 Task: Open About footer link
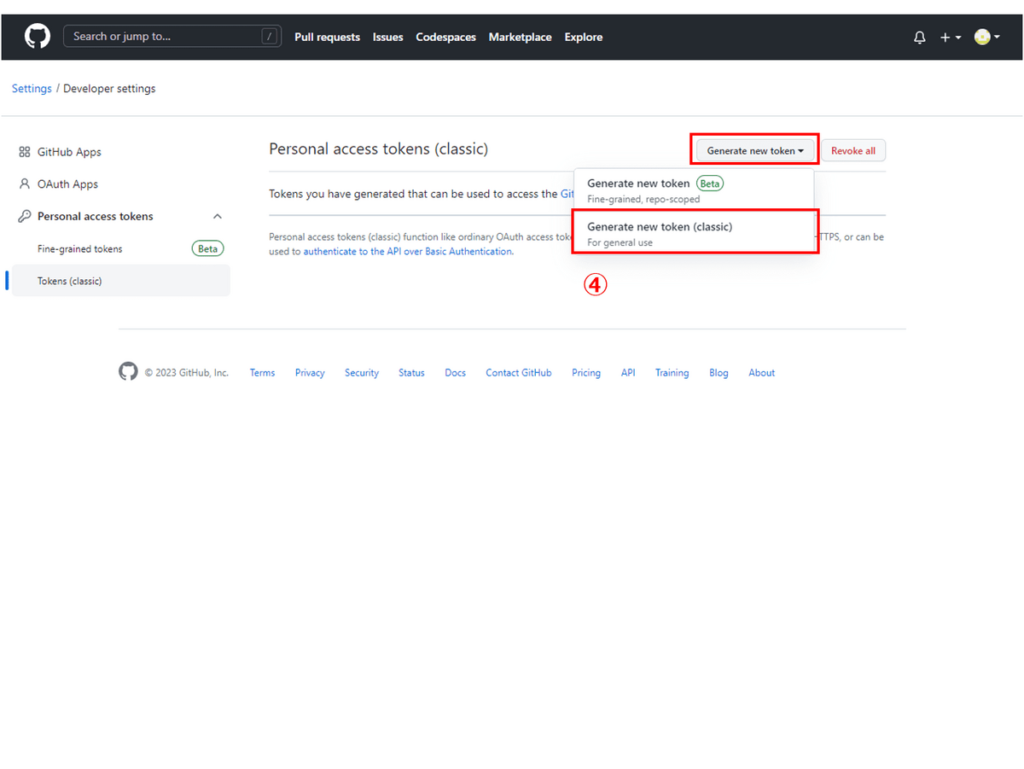[x=761, y=373]
